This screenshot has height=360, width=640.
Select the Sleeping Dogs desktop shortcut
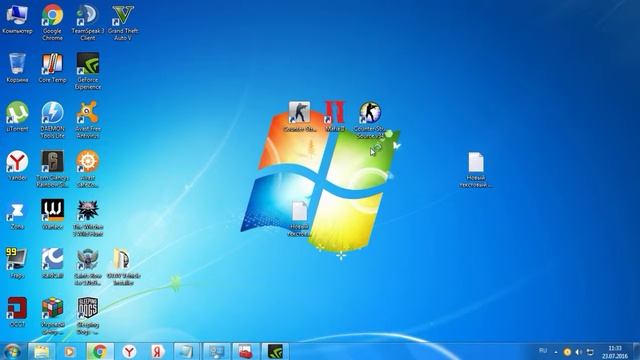(88, 316)
